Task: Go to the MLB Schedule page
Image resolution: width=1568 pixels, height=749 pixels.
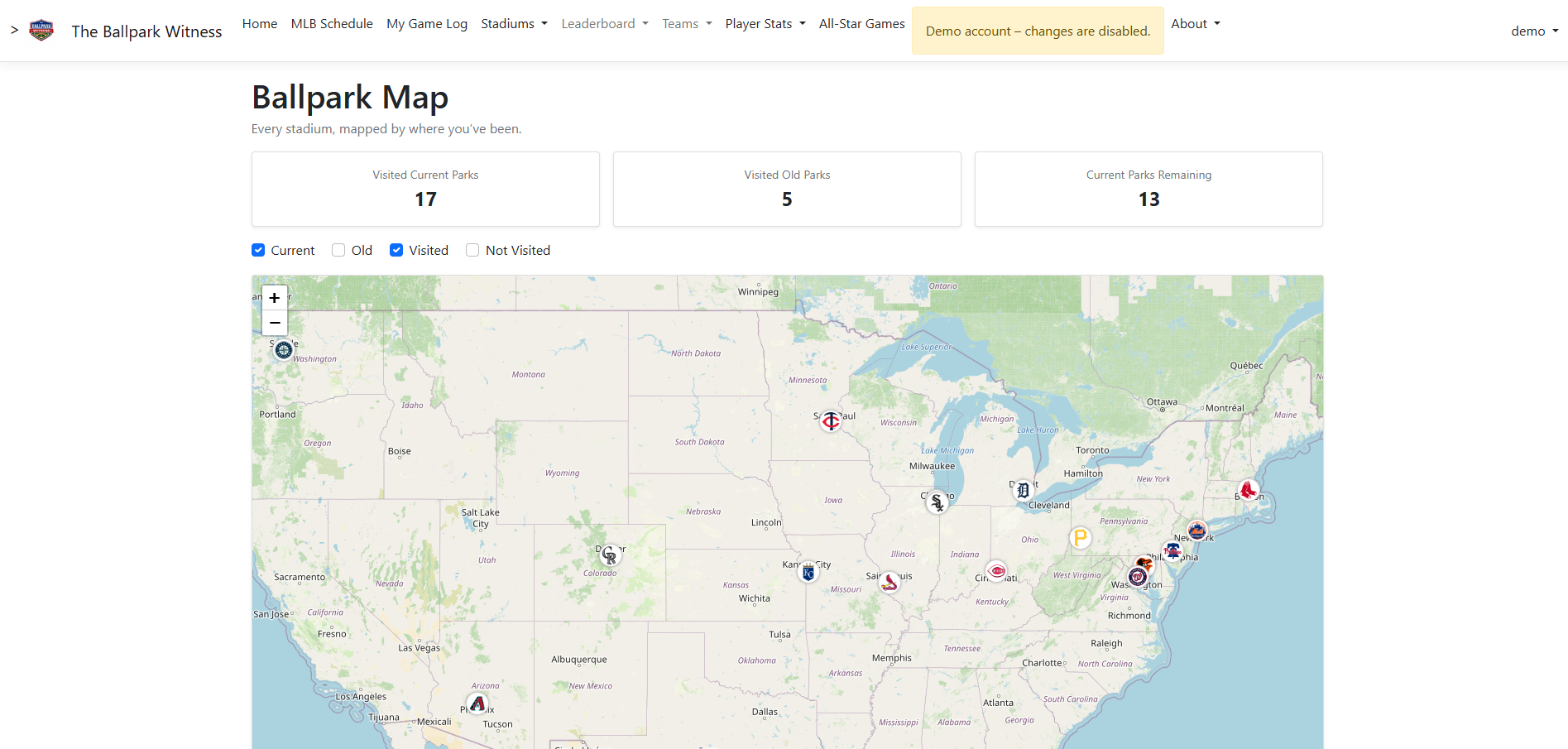Action: pyautogui.click(x=332, y=24)
